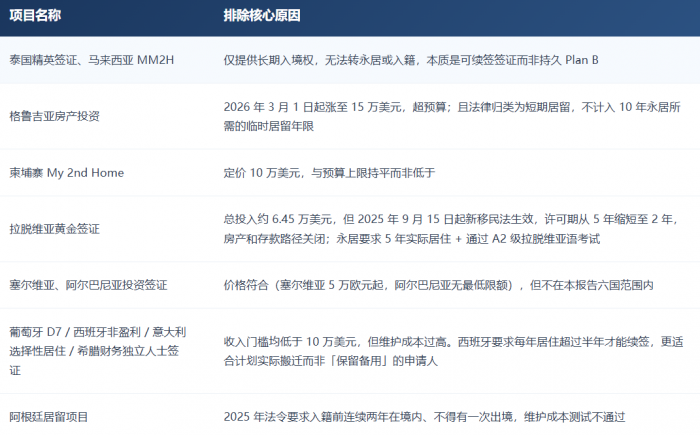Select the 泰国精英签证、马来西亚 MM2H cell
Image resolution: width=700 pixels, height=435 pixels.
click(92, 60)
